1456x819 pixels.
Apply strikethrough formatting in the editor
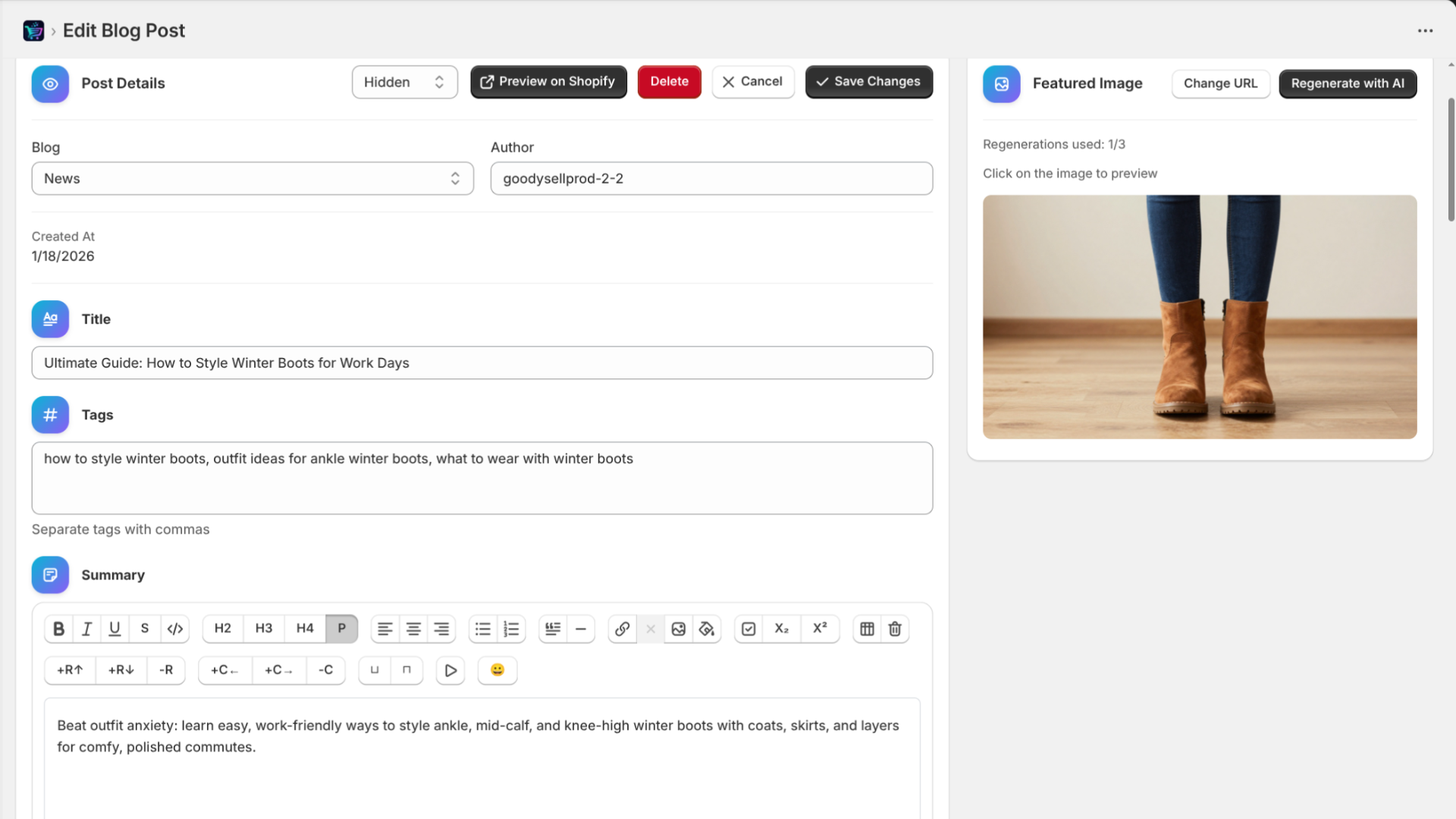pyautogui.click(x=144, y=629)
